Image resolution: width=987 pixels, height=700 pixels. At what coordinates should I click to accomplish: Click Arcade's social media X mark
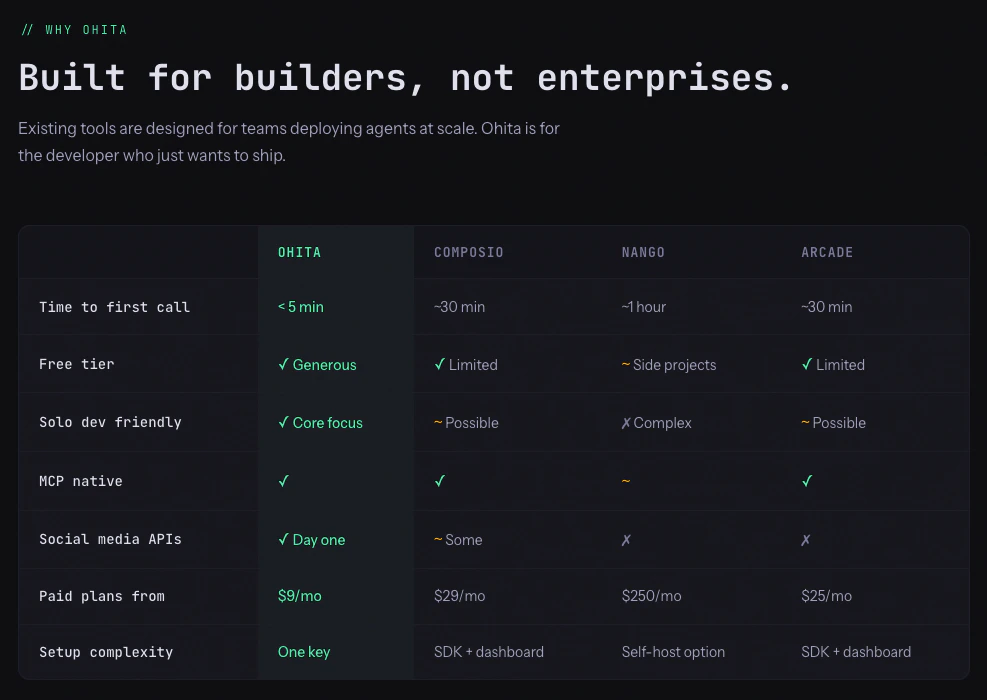805,540
